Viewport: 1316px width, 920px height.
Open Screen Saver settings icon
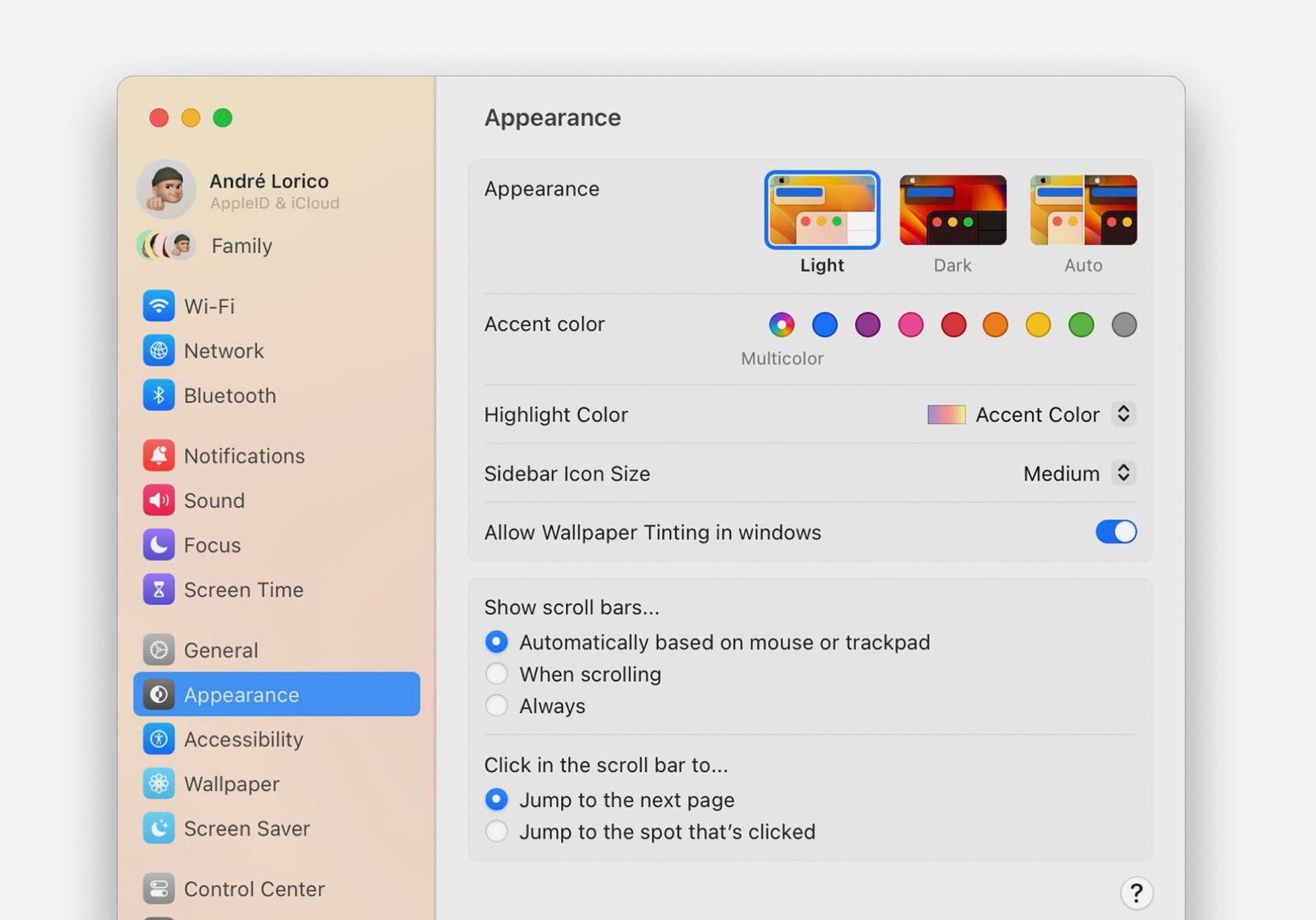159,828
